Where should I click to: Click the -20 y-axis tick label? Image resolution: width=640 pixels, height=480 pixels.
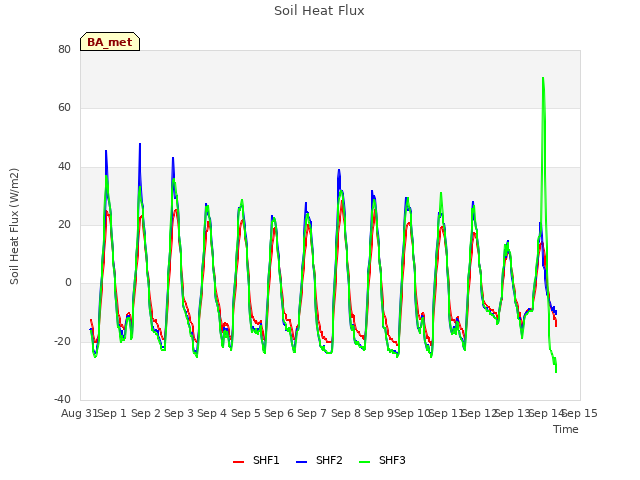(x=62, y=341)
